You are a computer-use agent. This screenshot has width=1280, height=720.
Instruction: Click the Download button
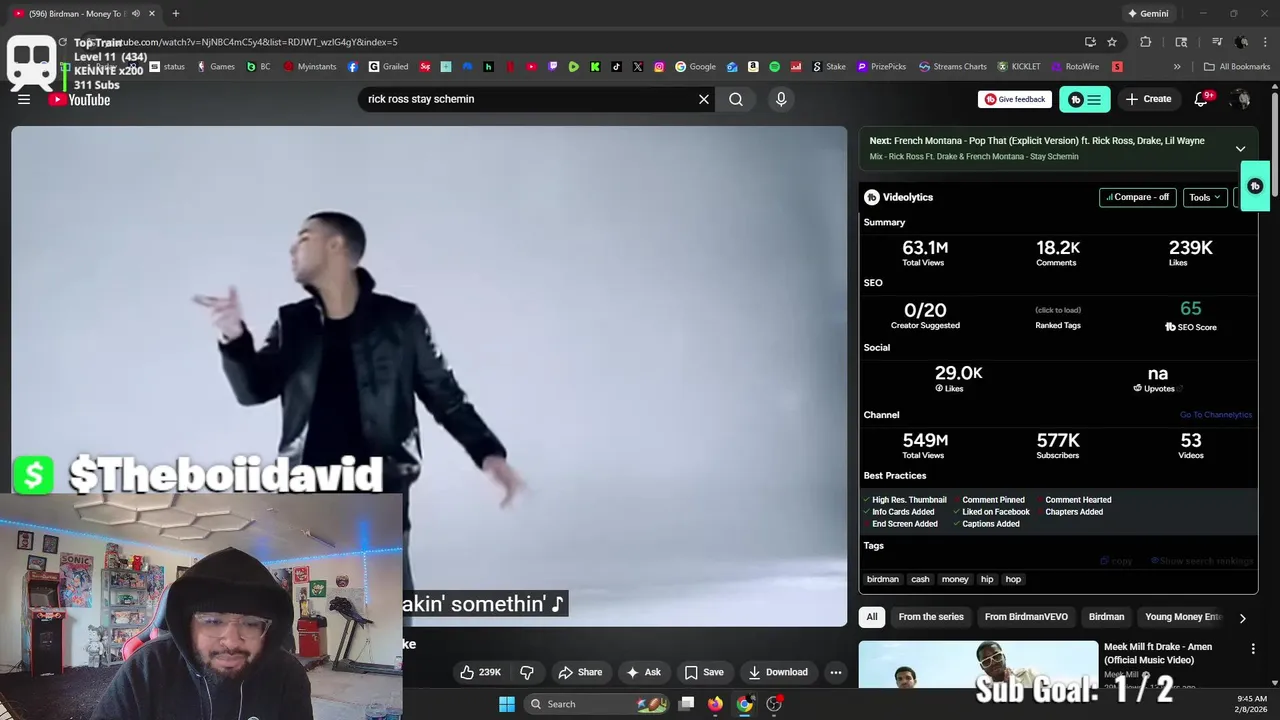pyautogui.click(x=778, y=672)
